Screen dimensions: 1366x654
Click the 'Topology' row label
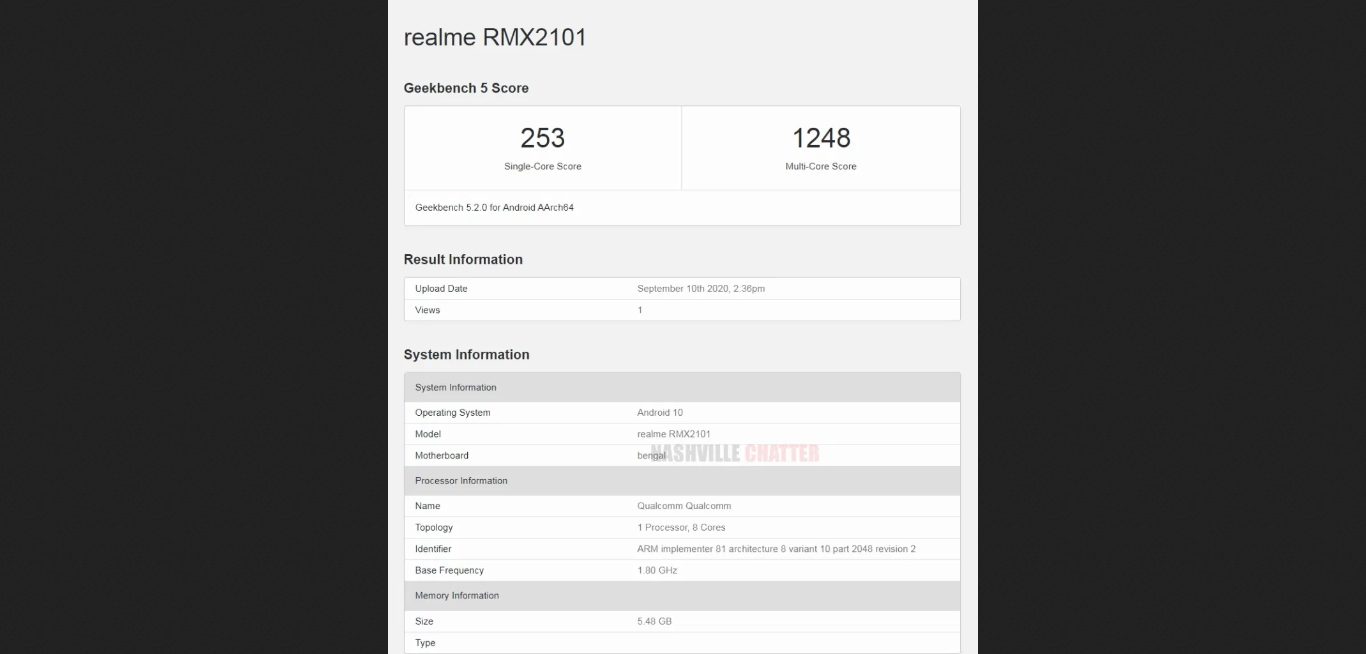click(x=434, y=528)
